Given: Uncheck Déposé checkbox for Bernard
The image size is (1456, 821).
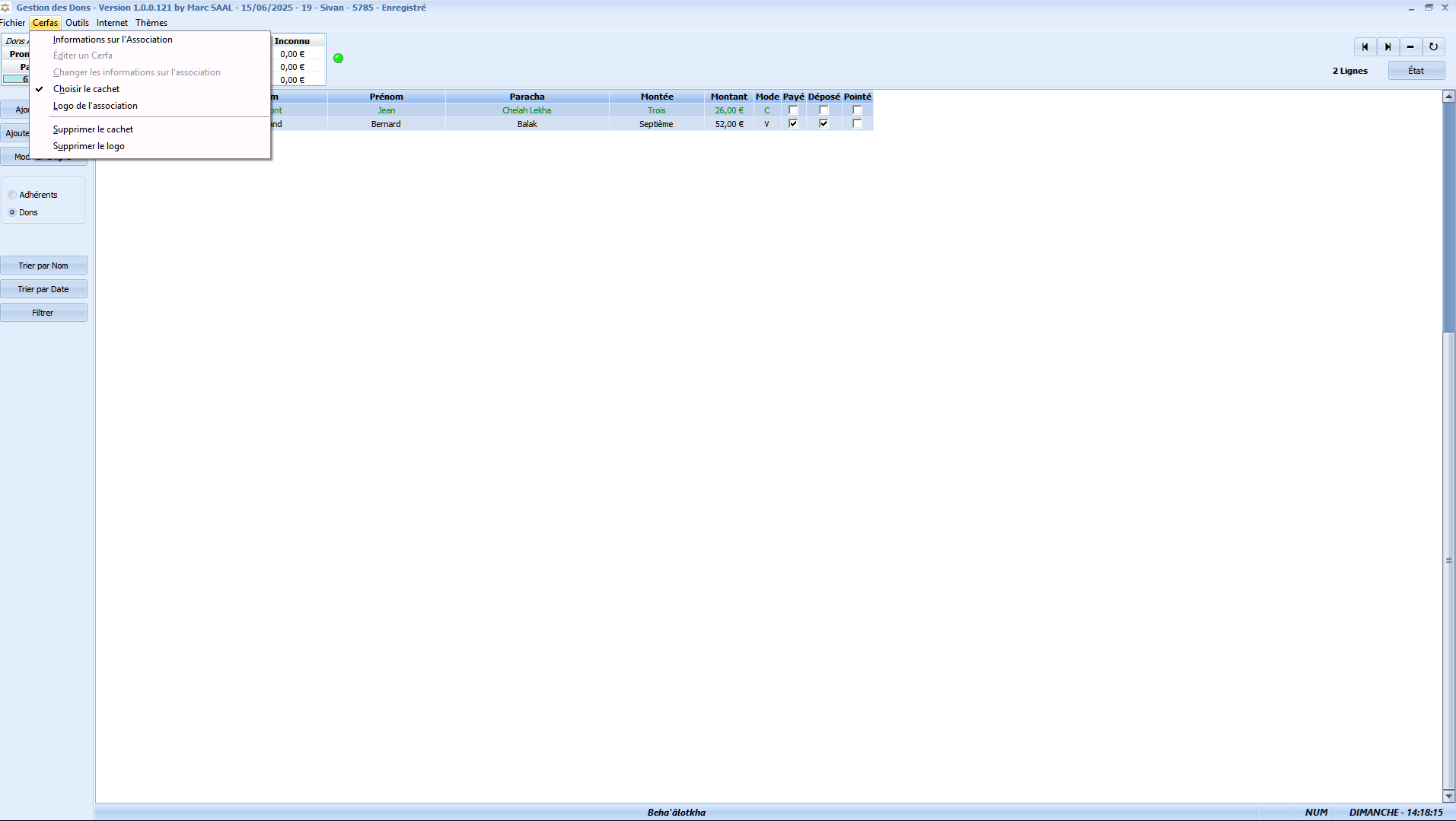Looking at the screenshot, I should 824,124.
